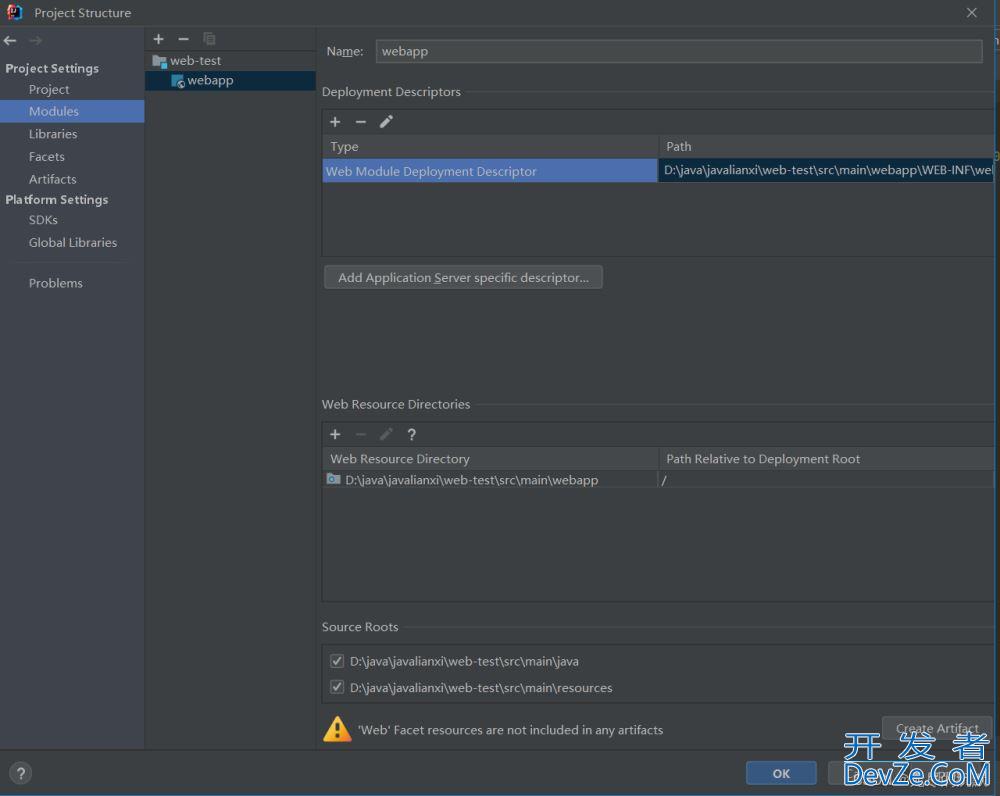Open Project settings
Screen dimensions: 1000x796
click(x=49, y=89)
